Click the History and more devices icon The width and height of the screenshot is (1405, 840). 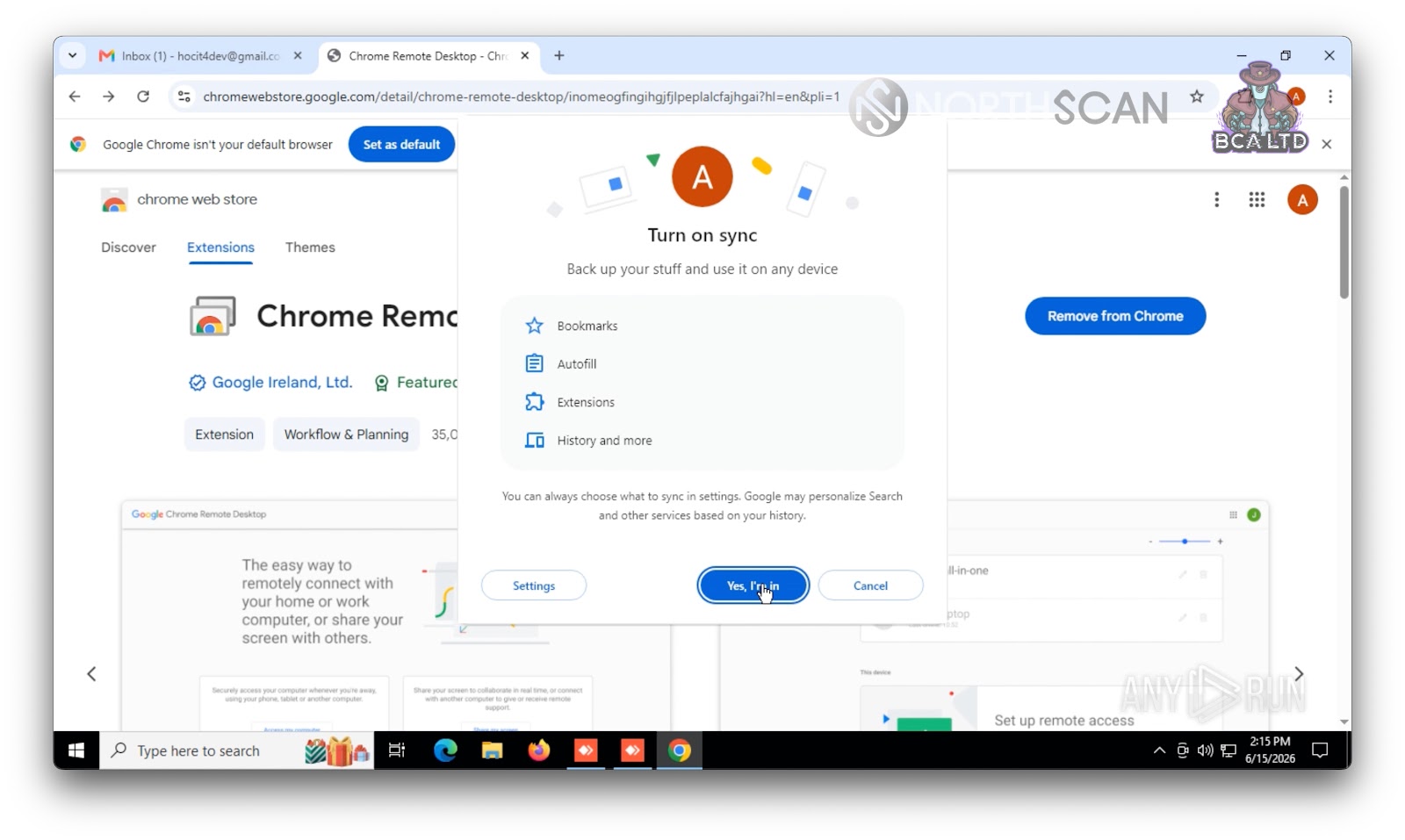coord(534,441)
